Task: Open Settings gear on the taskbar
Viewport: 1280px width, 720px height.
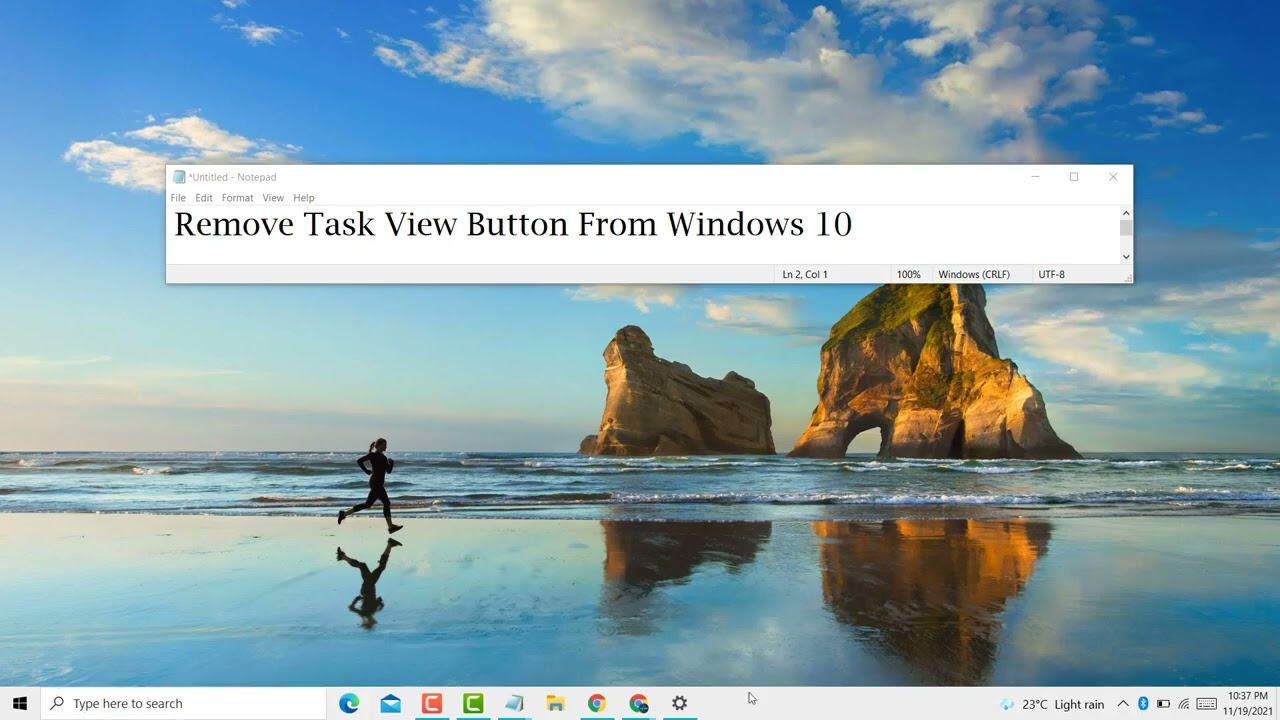Action: pyautogui.click(x=680, y=703)
